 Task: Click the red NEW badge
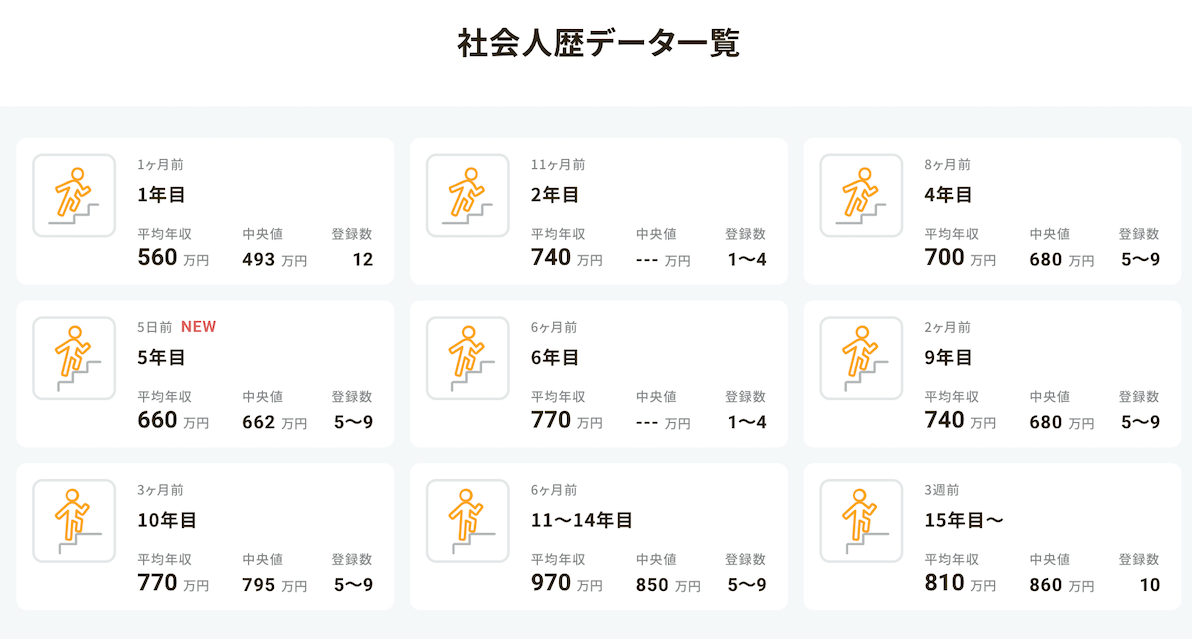pos(198,327)
